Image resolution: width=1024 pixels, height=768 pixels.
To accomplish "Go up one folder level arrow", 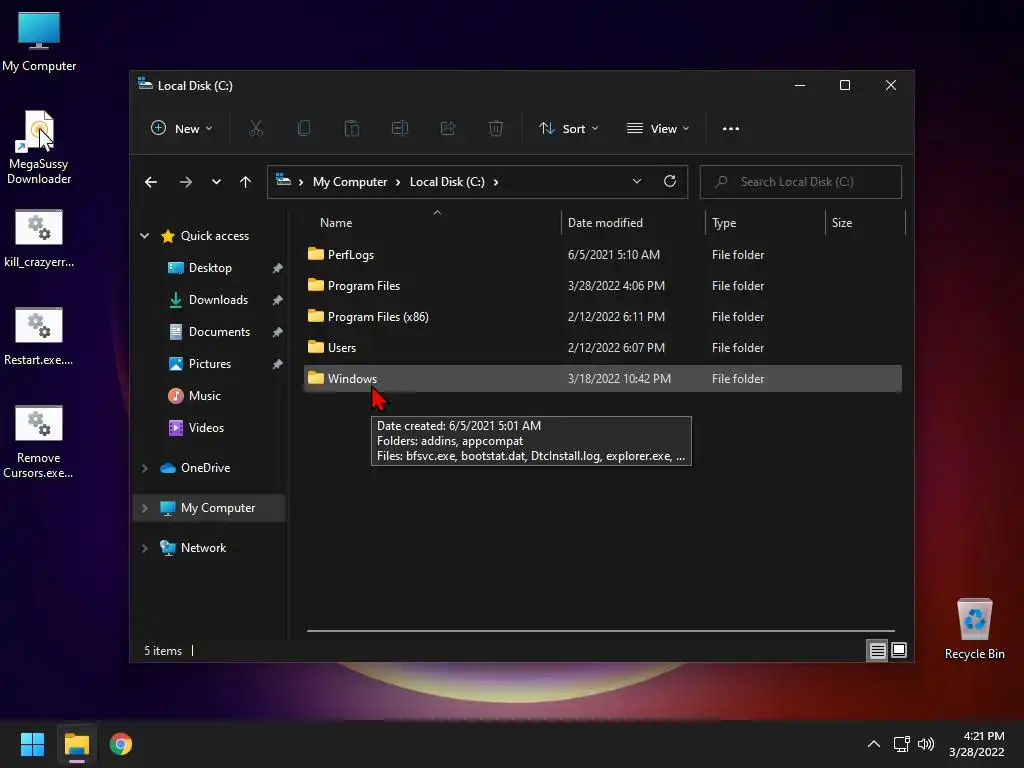I will 246,182.
